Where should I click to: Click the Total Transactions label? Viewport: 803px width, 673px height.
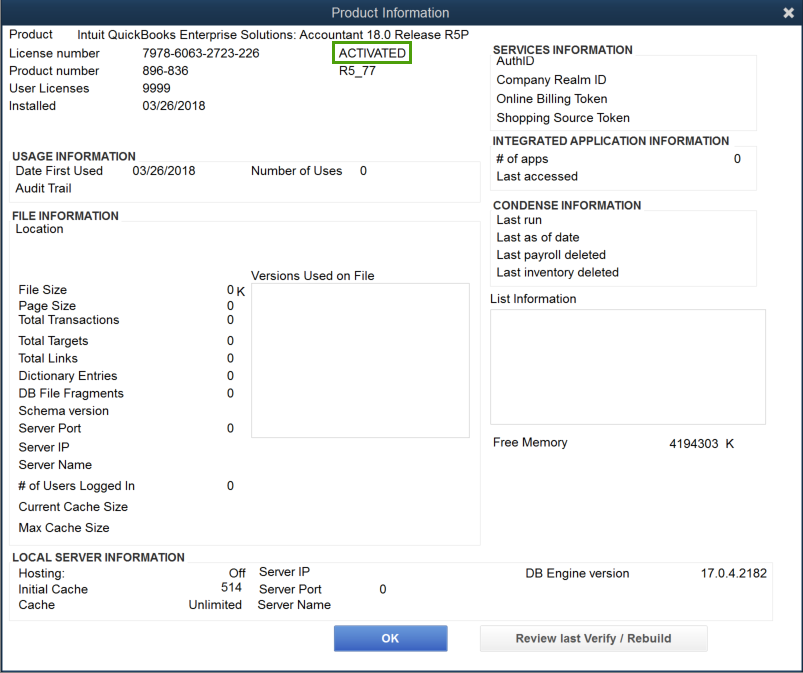(69, 320)
